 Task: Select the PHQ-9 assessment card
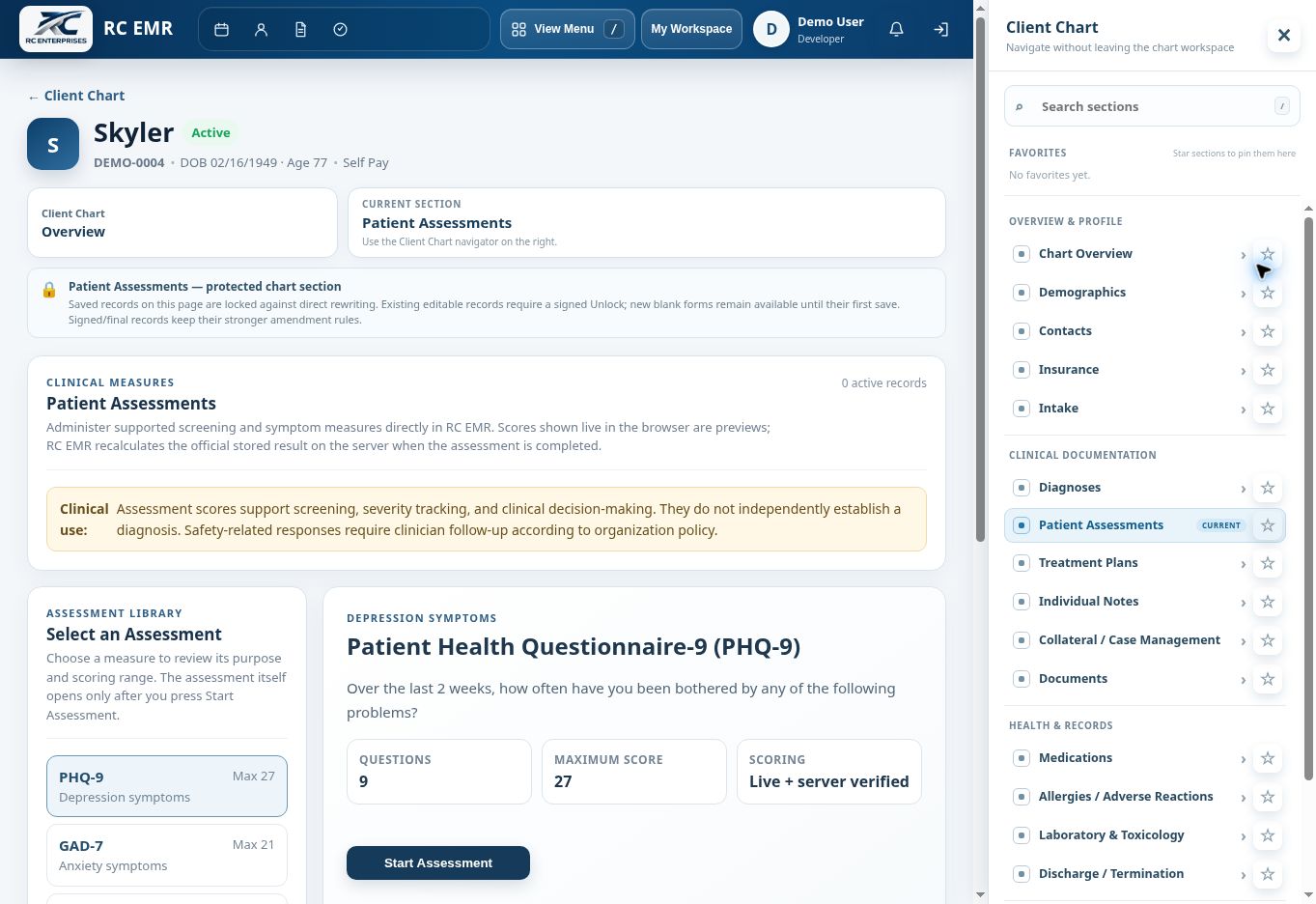tap(167, 786)
